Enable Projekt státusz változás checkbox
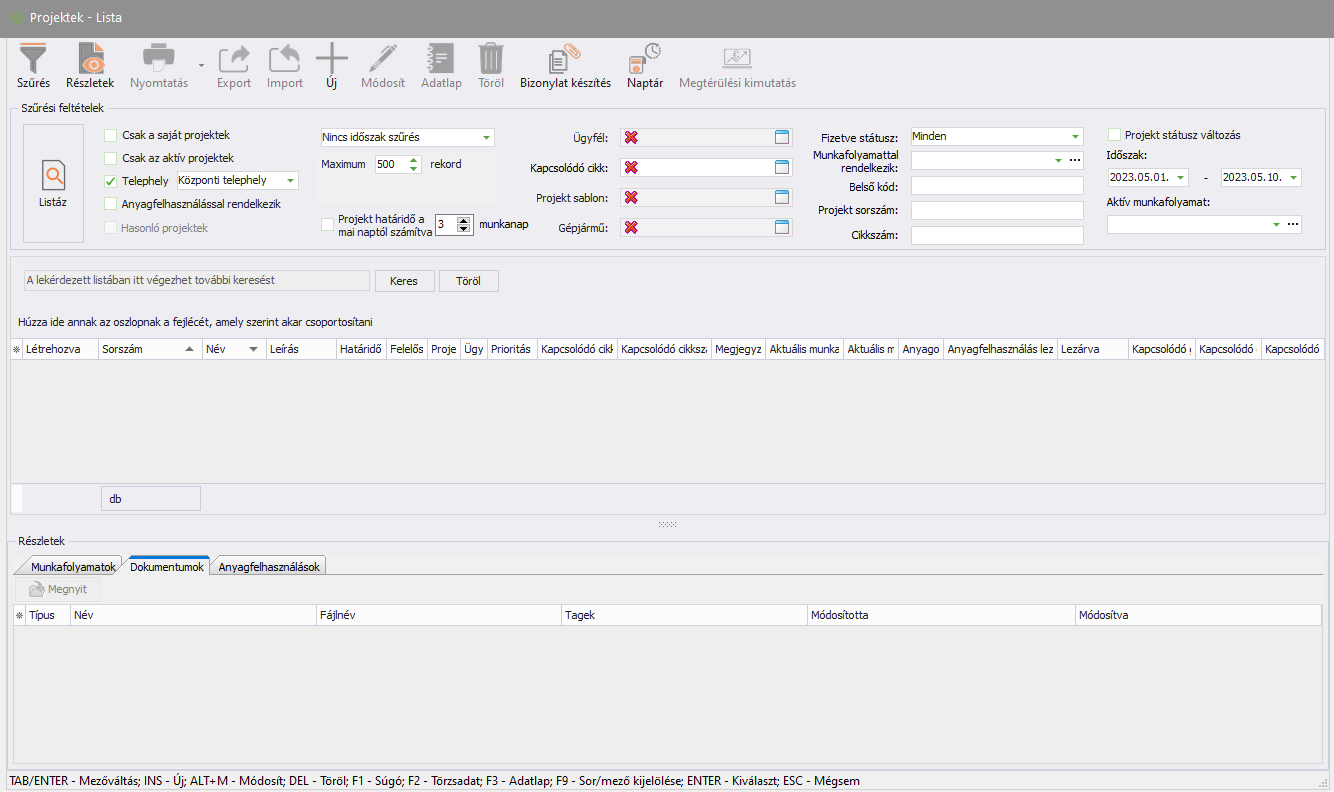Image resolution: width=1334 pixels, height=792 pixels. [1115, 135]
